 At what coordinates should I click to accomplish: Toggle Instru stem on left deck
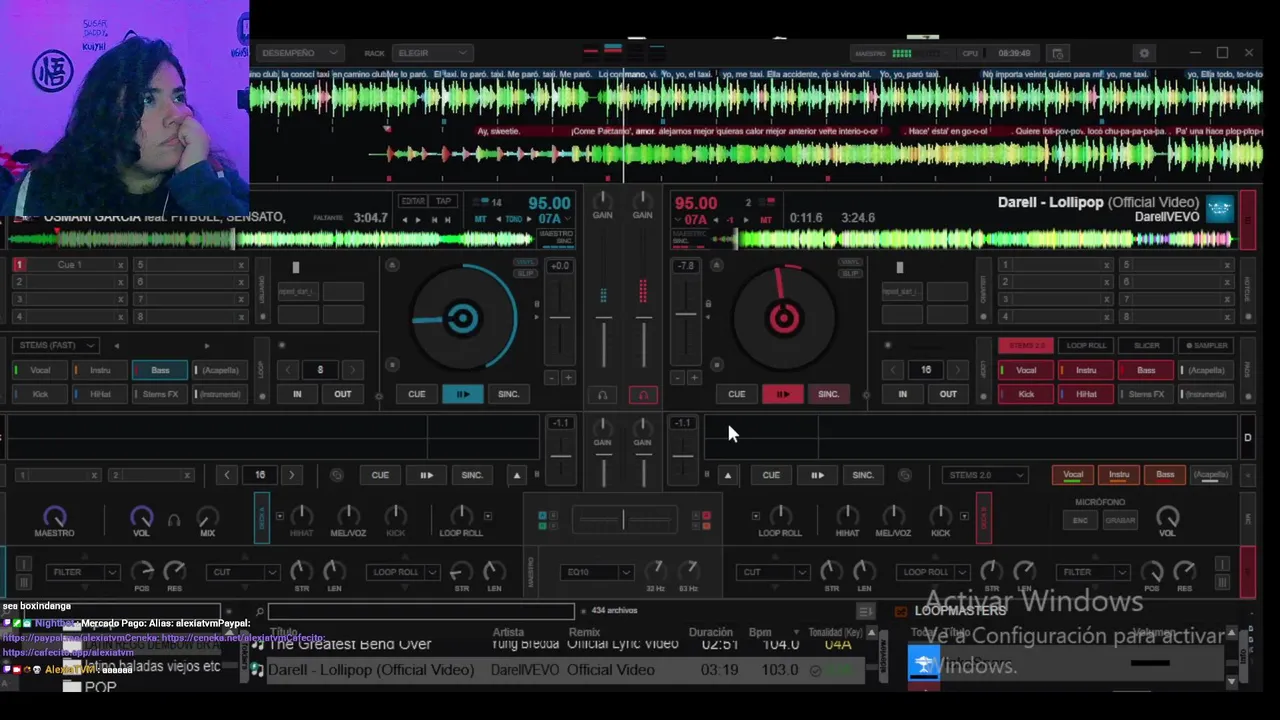coord(100,370)
